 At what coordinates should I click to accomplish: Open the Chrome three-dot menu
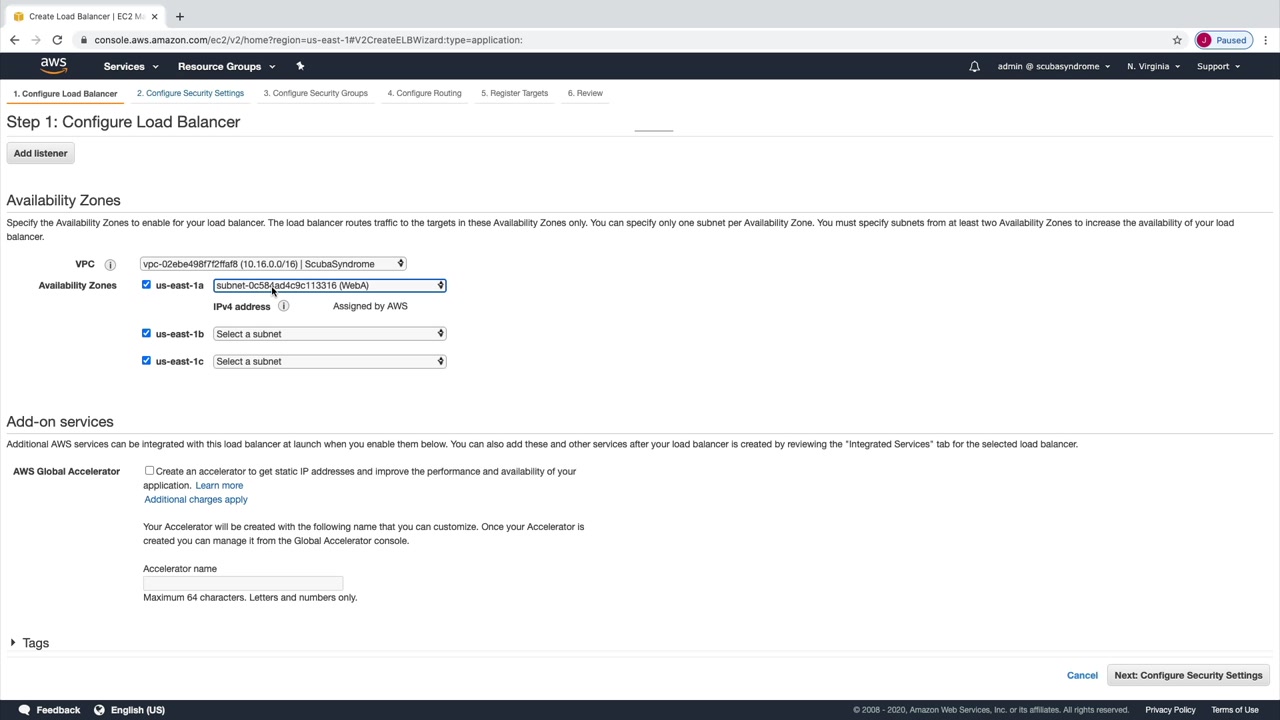click(x=1265, y=40)
